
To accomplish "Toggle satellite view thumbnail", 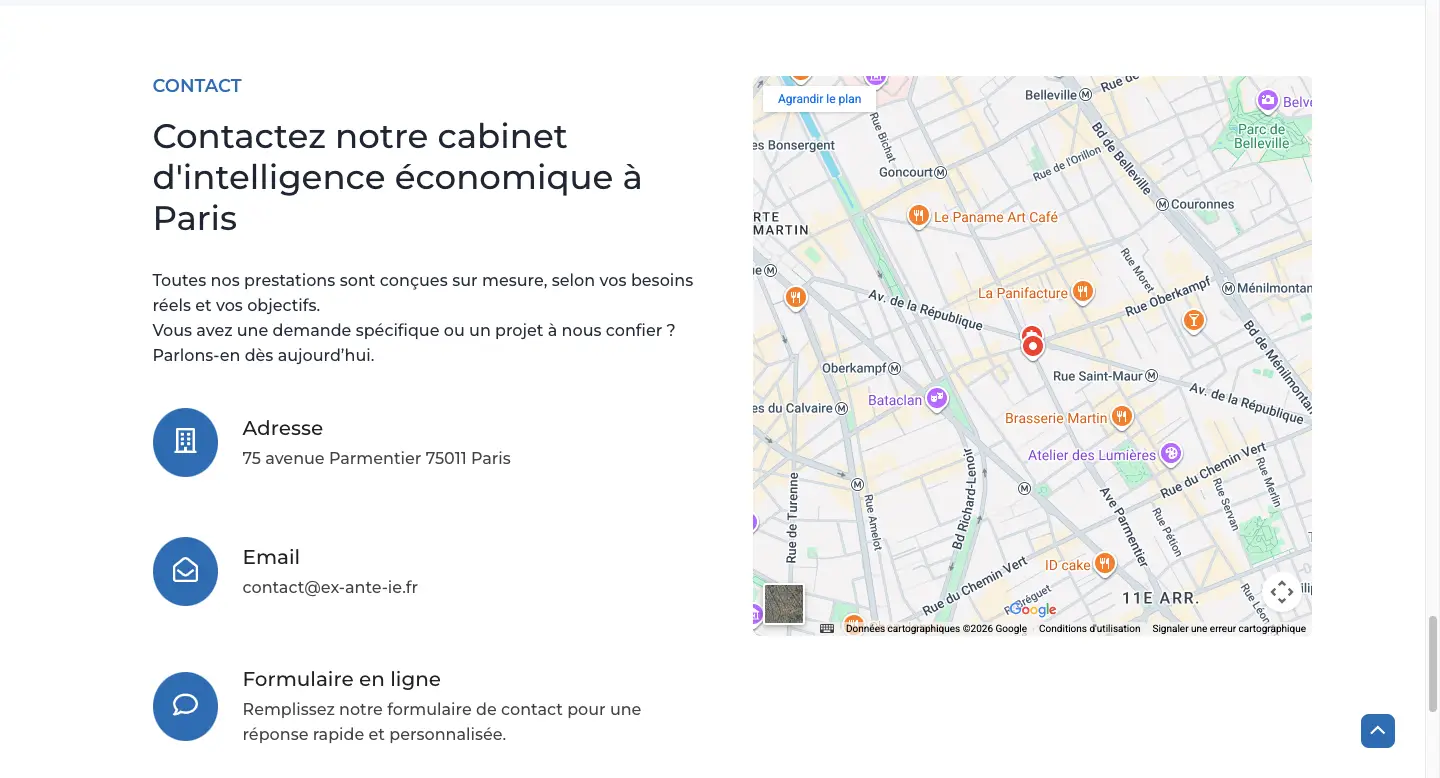I will (x=784, y=604).
